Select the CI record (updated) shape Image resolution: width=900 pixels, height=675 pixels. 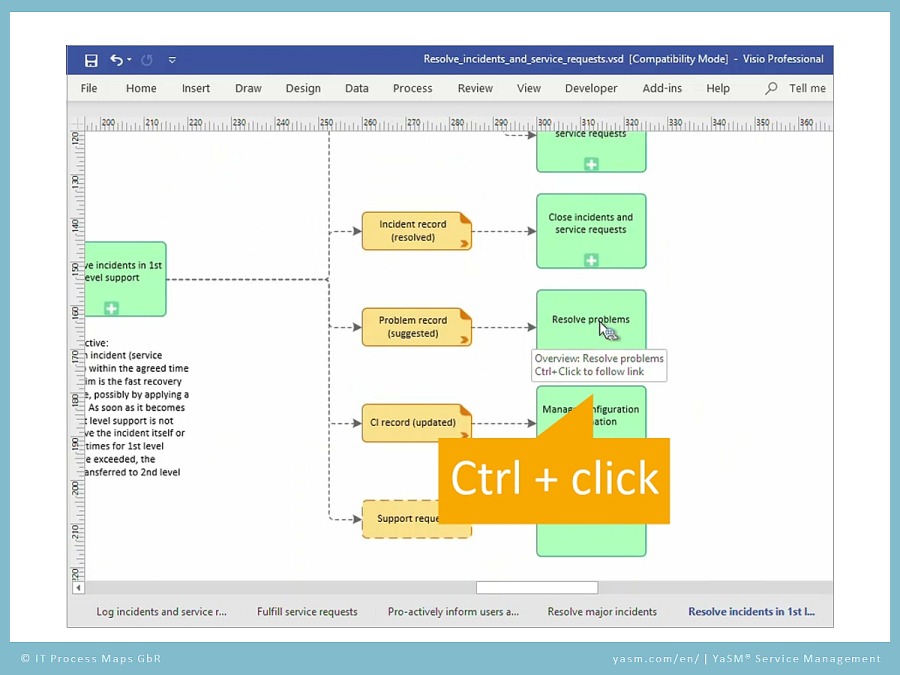pyautogui.click(x=416, y=423)
